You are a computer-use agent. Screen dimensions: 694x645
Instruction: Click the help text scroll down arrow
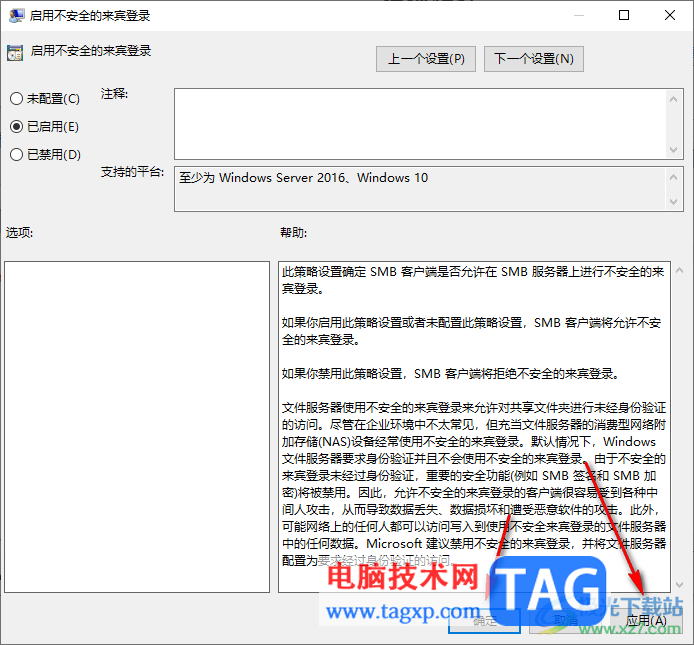pos(679,585)
